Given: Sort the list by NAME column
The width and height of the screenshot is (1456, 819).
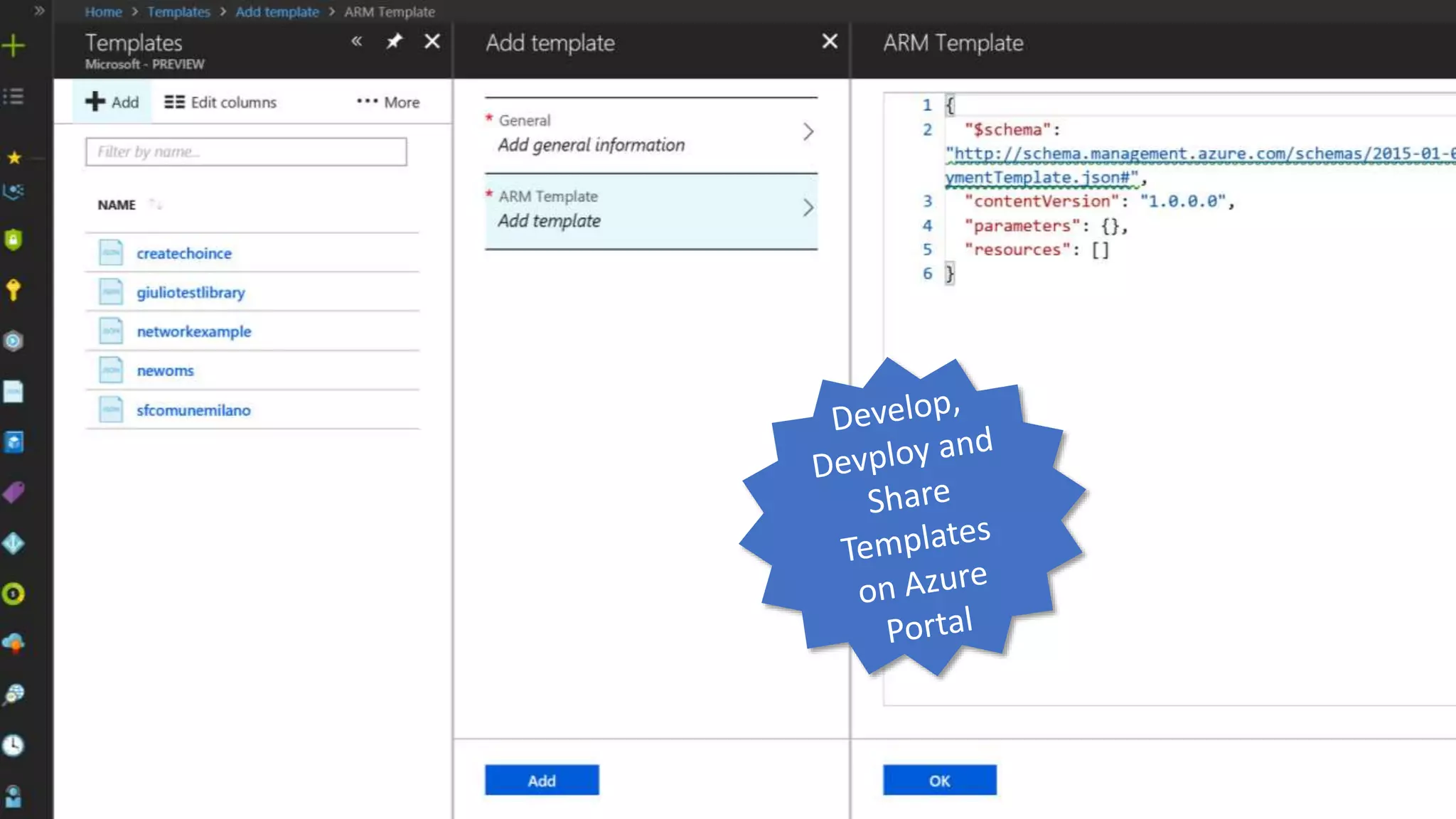Looking at the screenshot, I should [x=117, y=205].
